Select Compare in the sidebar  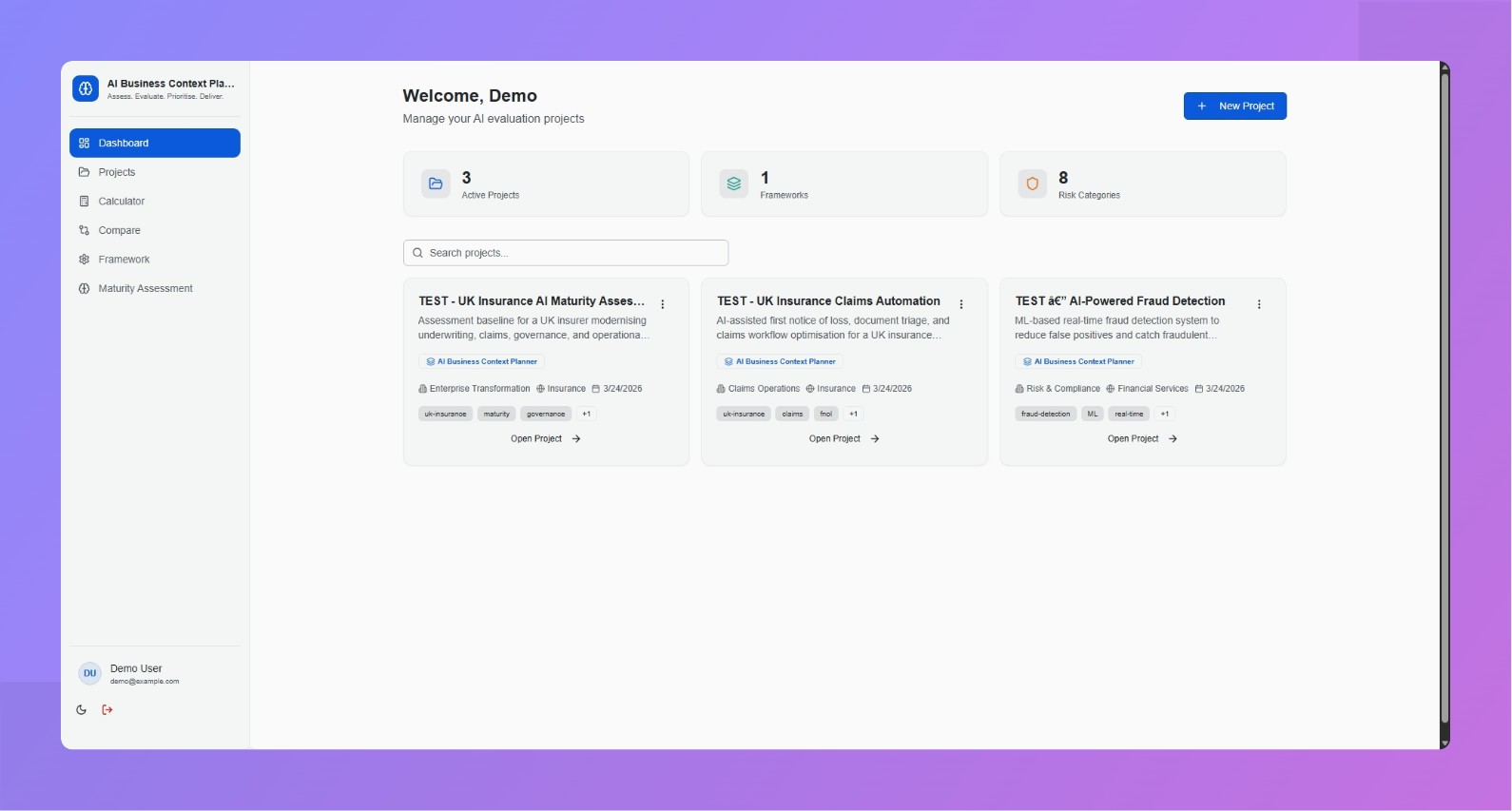point(155,230)
